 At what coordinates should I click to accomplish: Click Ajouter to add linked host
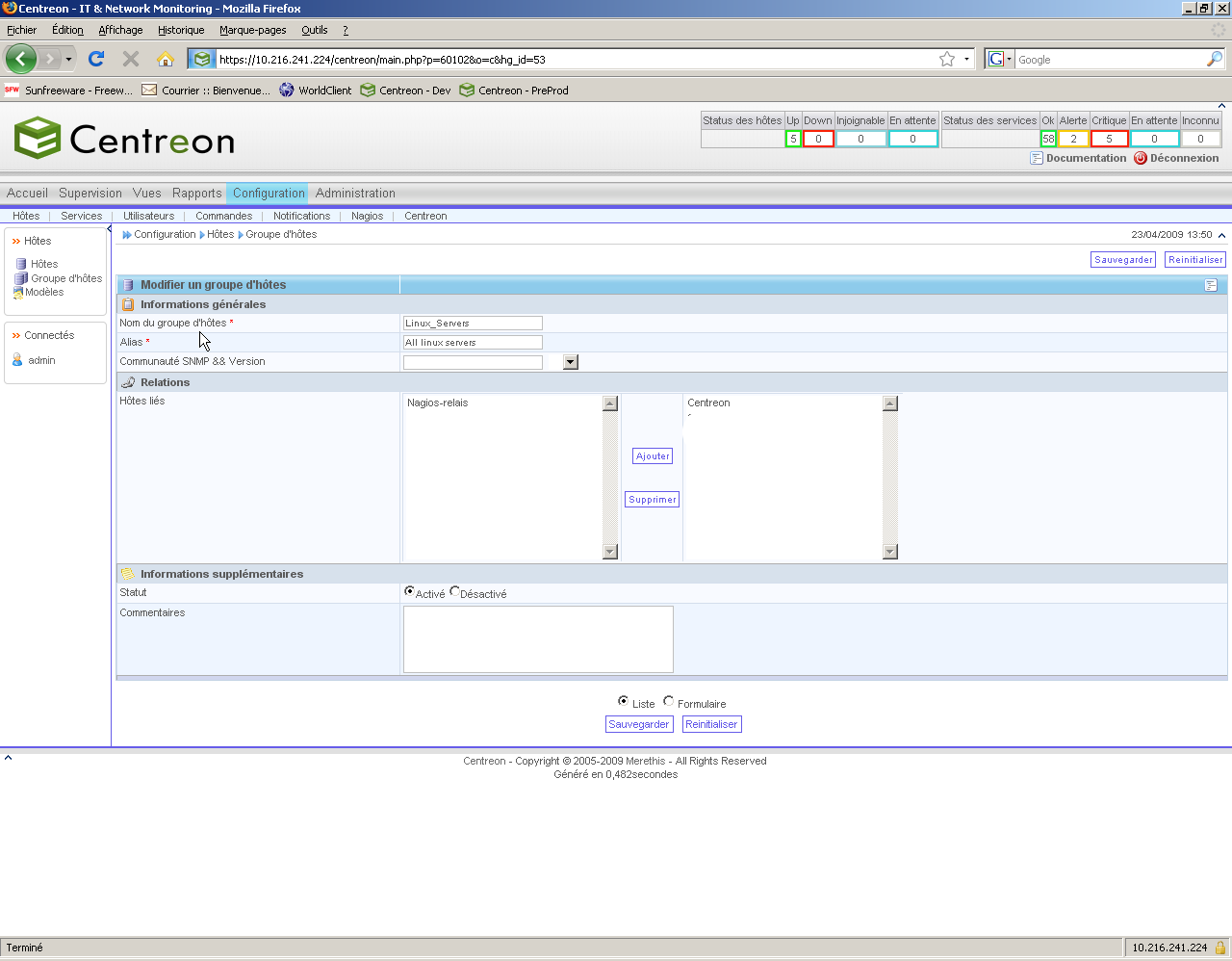[x=653, y=456]
